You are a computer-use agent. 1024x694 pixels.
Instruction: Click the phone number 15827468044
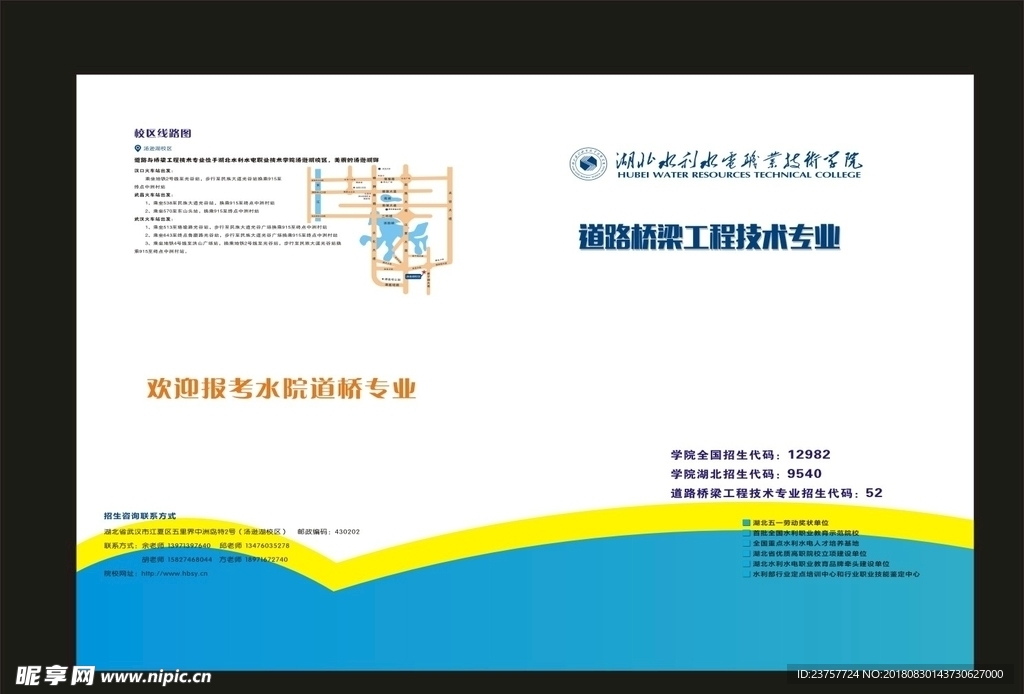[x=190, y=560]
